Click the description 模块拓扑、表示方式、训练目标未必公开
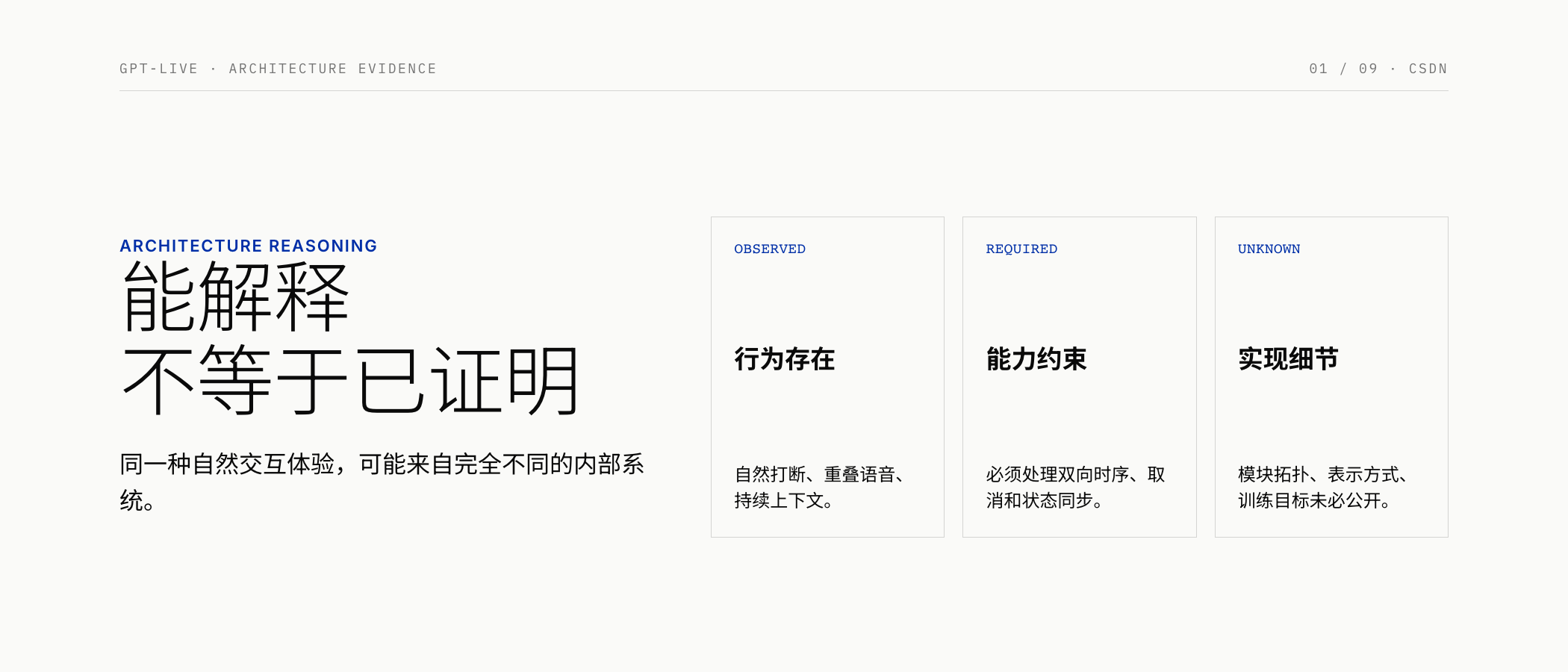 [x=1323, y=487]
